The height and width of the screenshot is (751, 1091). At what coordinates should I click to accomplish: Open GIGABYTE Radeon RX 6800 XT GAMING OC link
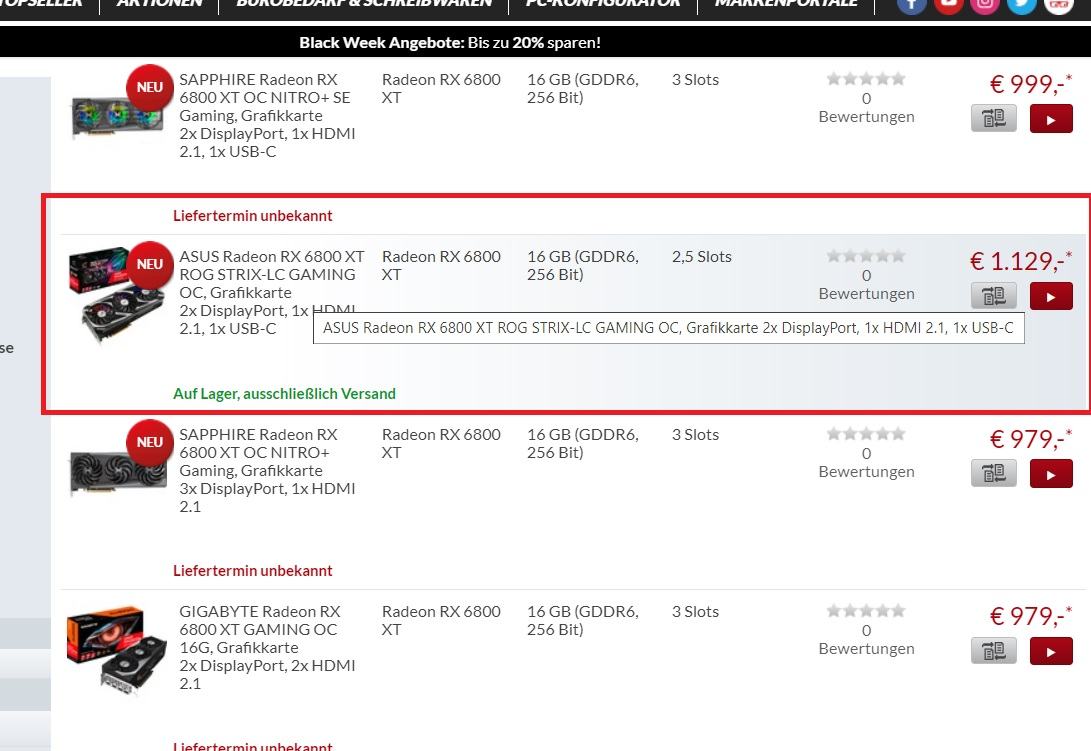pyautogui.click(x=267, y=647)
